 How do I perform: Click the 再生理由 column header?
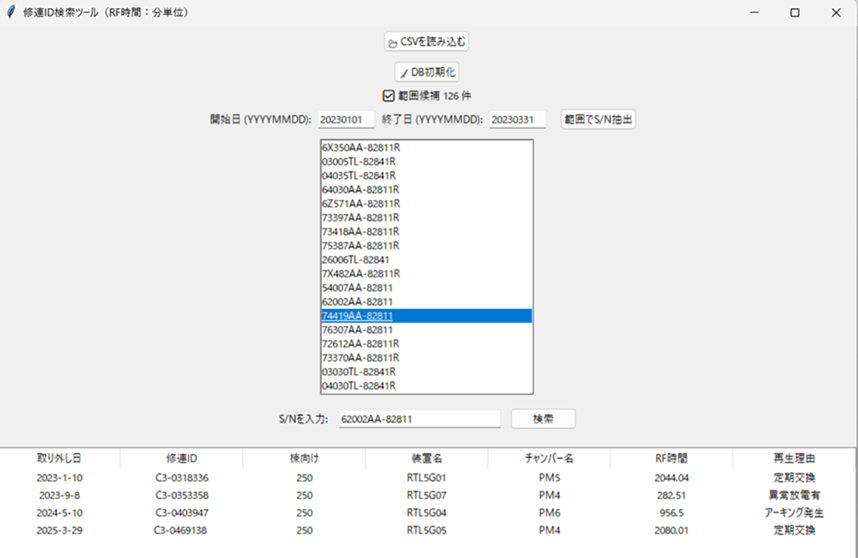coord(795,458)
